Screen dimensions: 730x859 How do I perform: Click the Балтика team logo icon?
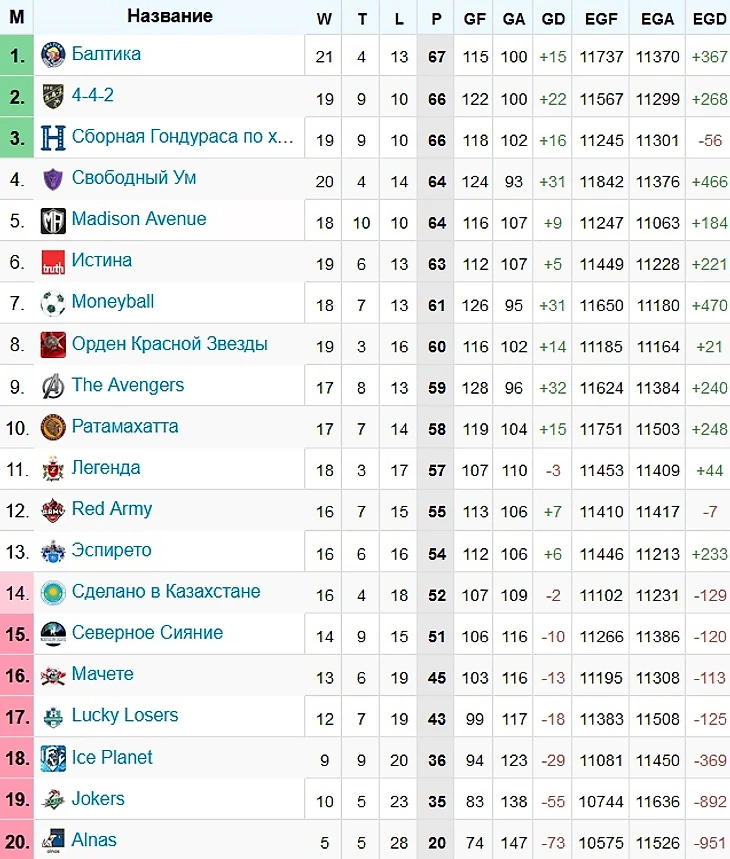click(53, 56)
